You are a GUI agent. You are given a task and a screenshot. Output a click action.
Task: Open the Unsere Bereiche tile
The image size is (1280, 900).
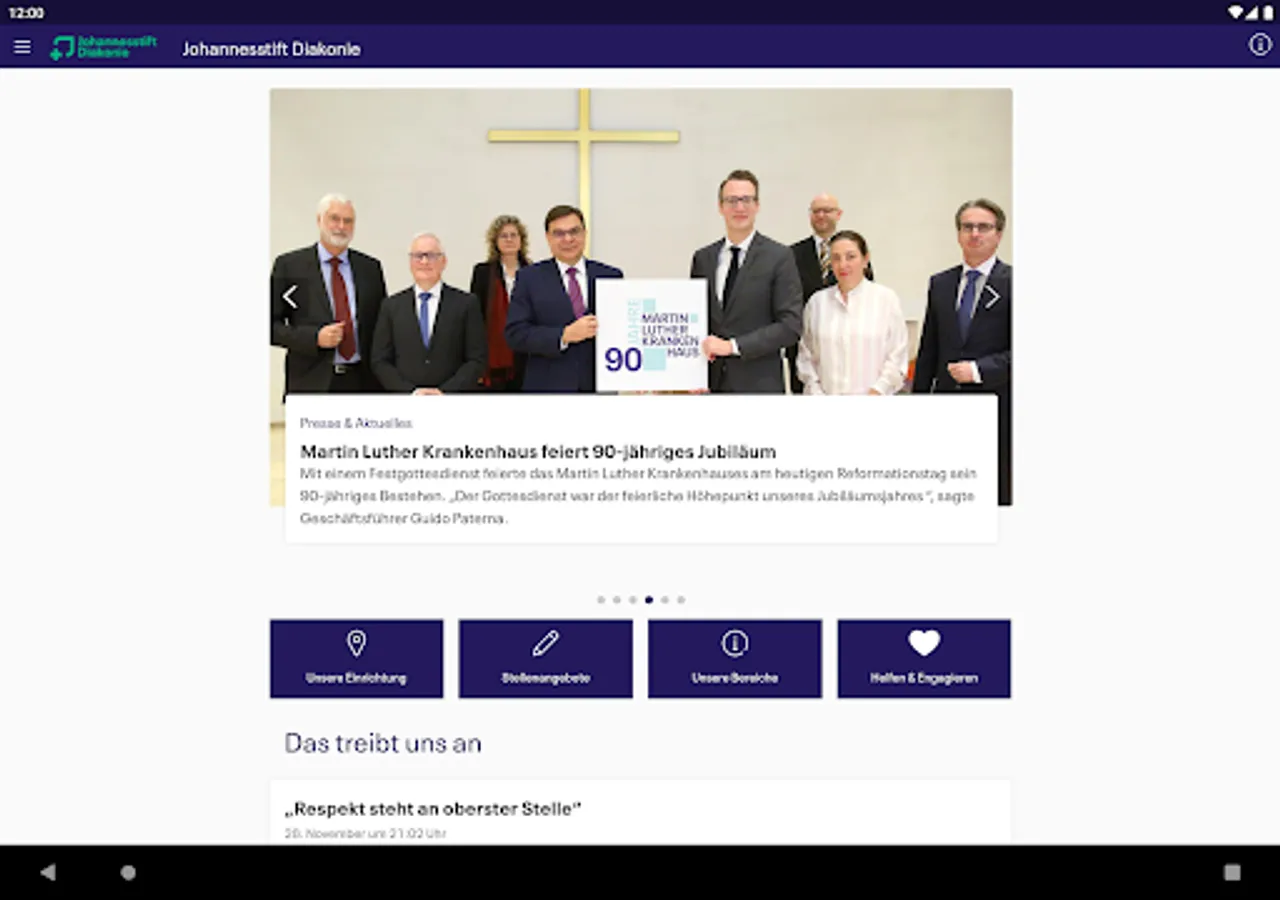click(x=735, y=658)
